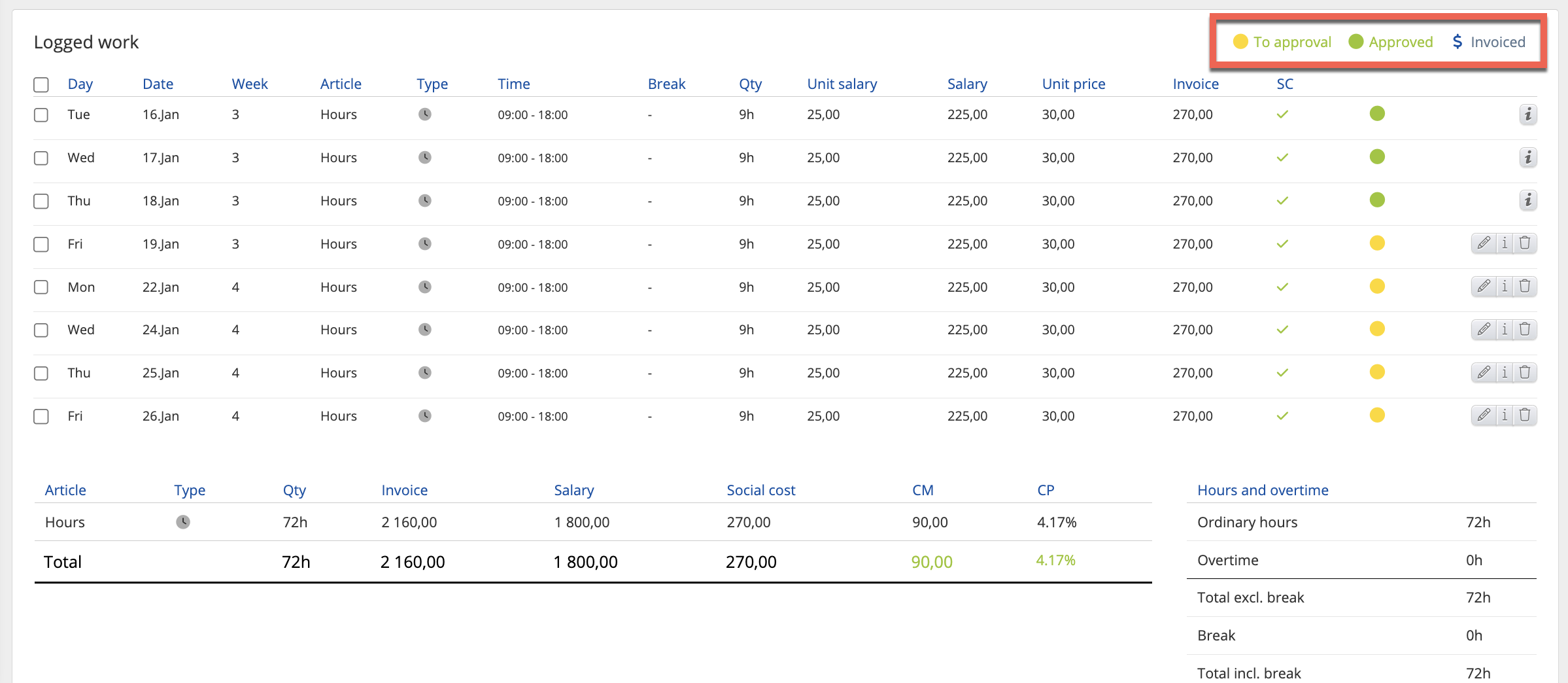
Task: Click the info icon for Tue 16.Jan
Action: (x=1527, y=114)
